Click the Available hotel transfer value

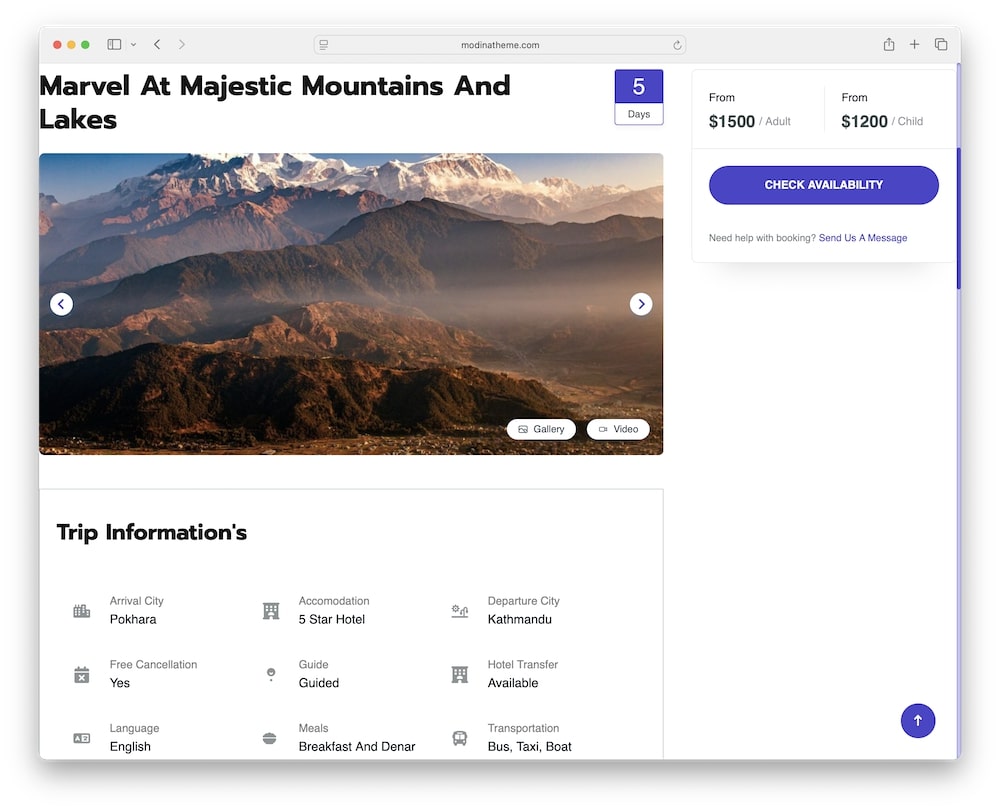coord(513,683)
